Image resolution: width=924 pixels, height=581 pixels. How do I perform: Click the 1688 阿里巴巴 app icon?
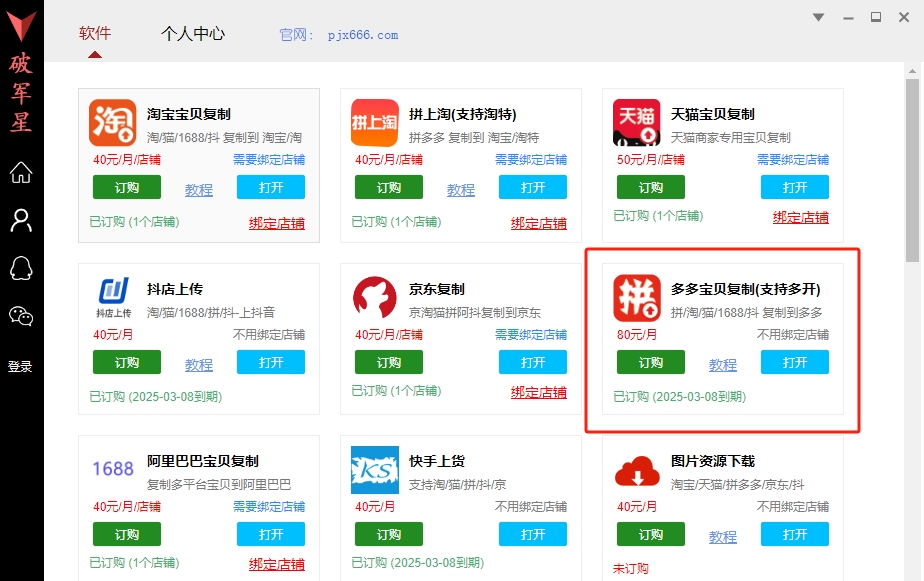pyautogui.click(x=113, y=469)
